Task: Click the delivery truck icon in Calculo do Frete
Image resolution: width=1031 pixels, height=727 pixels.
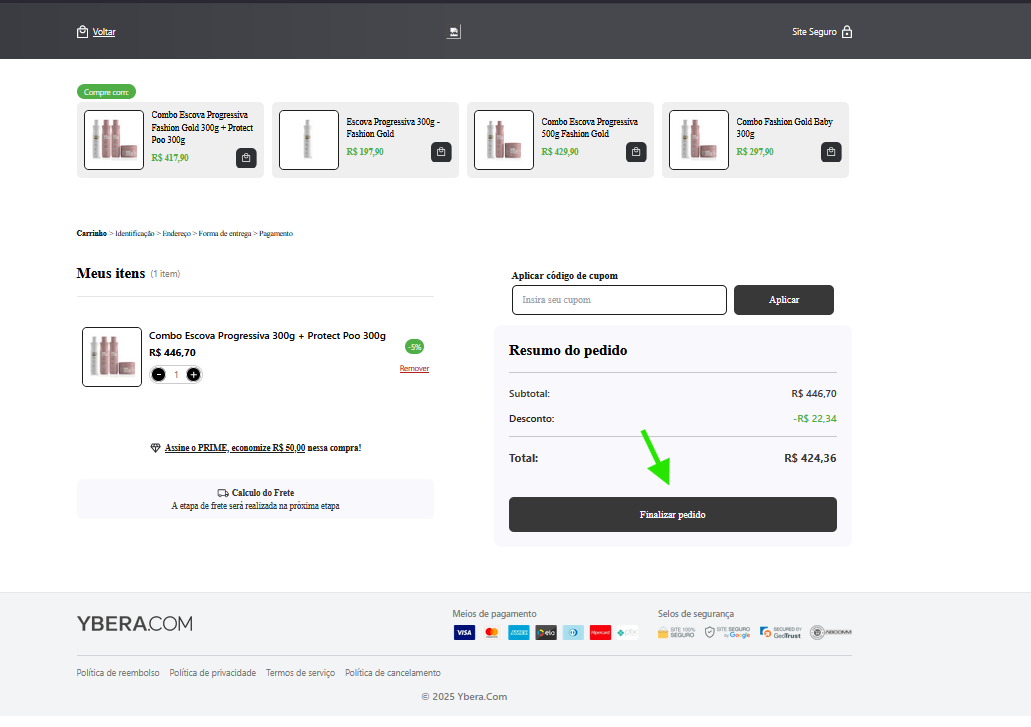Action: [223, 493]
